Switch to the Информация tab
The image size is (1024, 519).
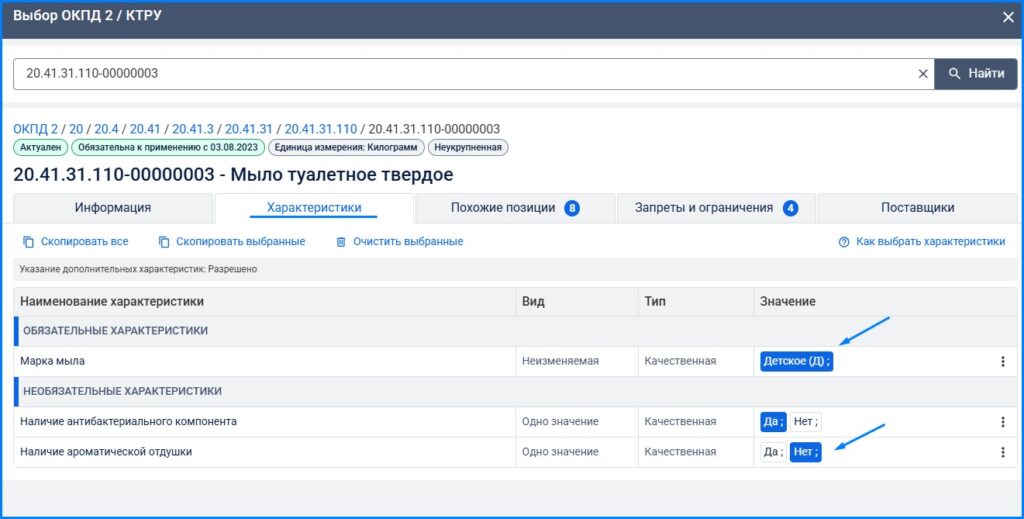click(112, 208)
